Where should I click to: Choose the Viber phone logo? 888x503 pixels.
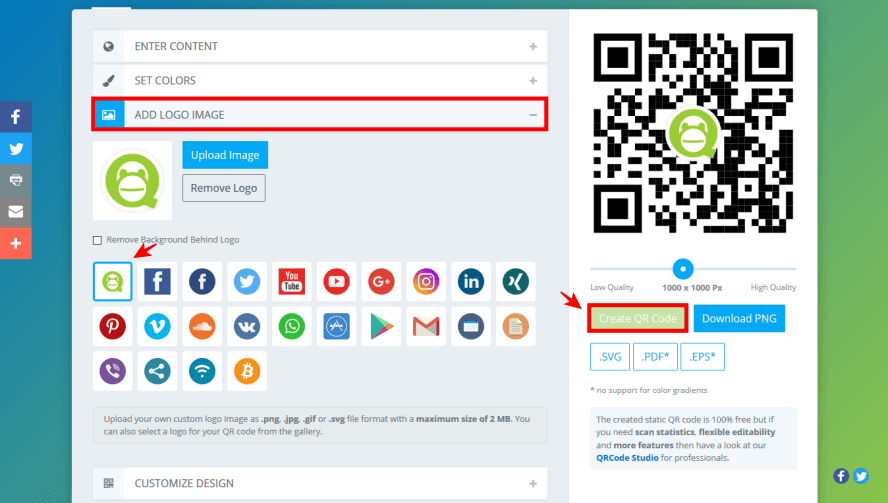tap(113, 371)
